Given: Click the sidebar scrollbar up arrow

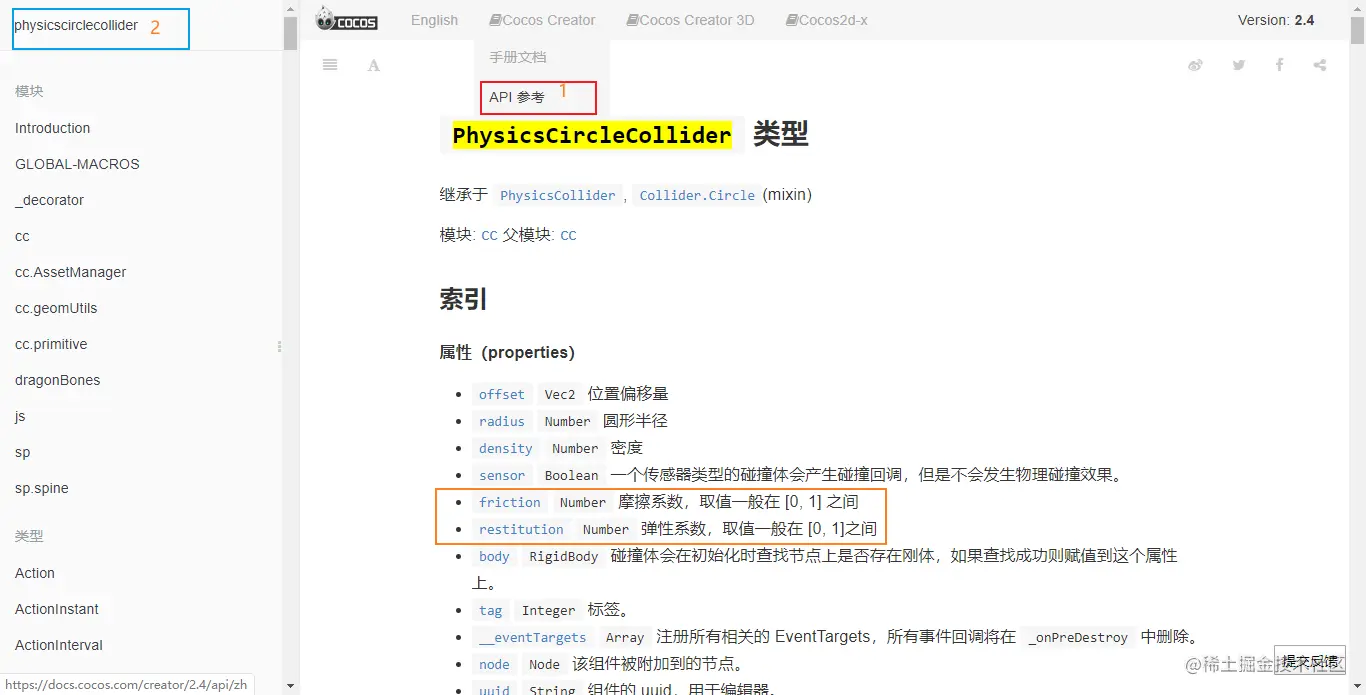Looking at the screenshot, I should pos(290,8).
